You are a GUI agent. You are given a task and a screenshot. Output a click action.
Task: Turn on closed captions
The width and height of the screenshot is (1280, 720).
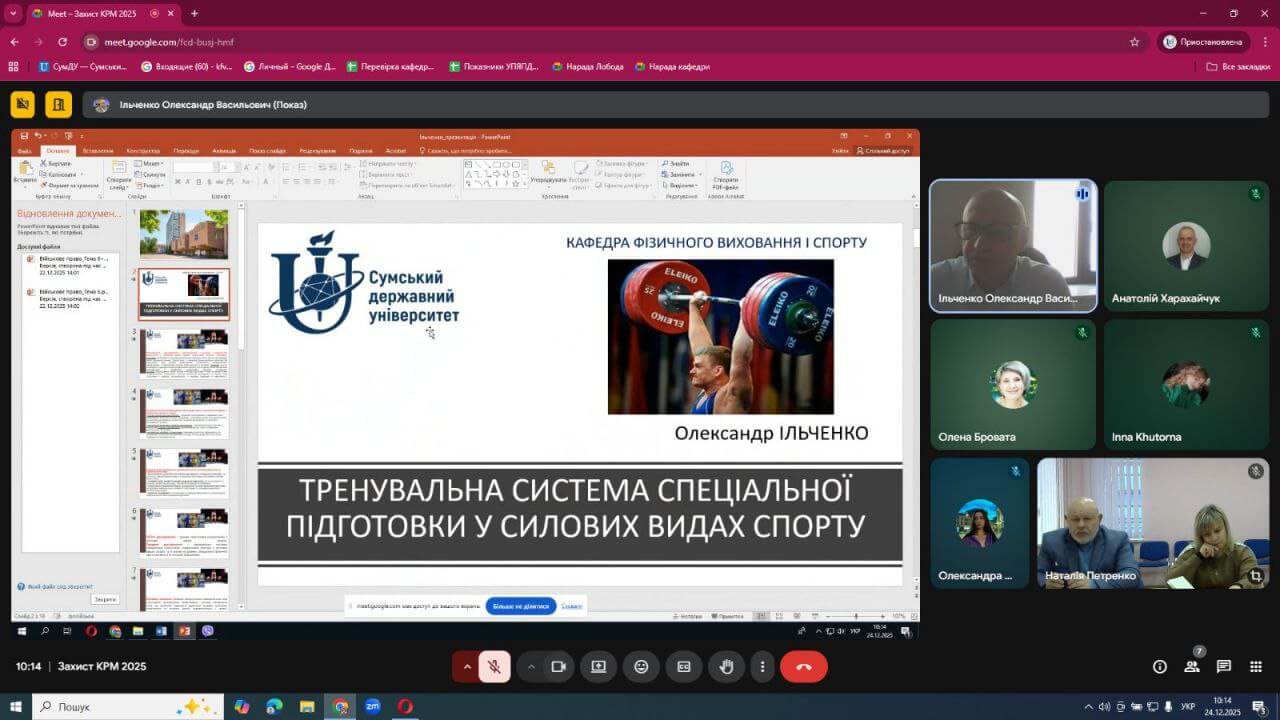(684, 667)
